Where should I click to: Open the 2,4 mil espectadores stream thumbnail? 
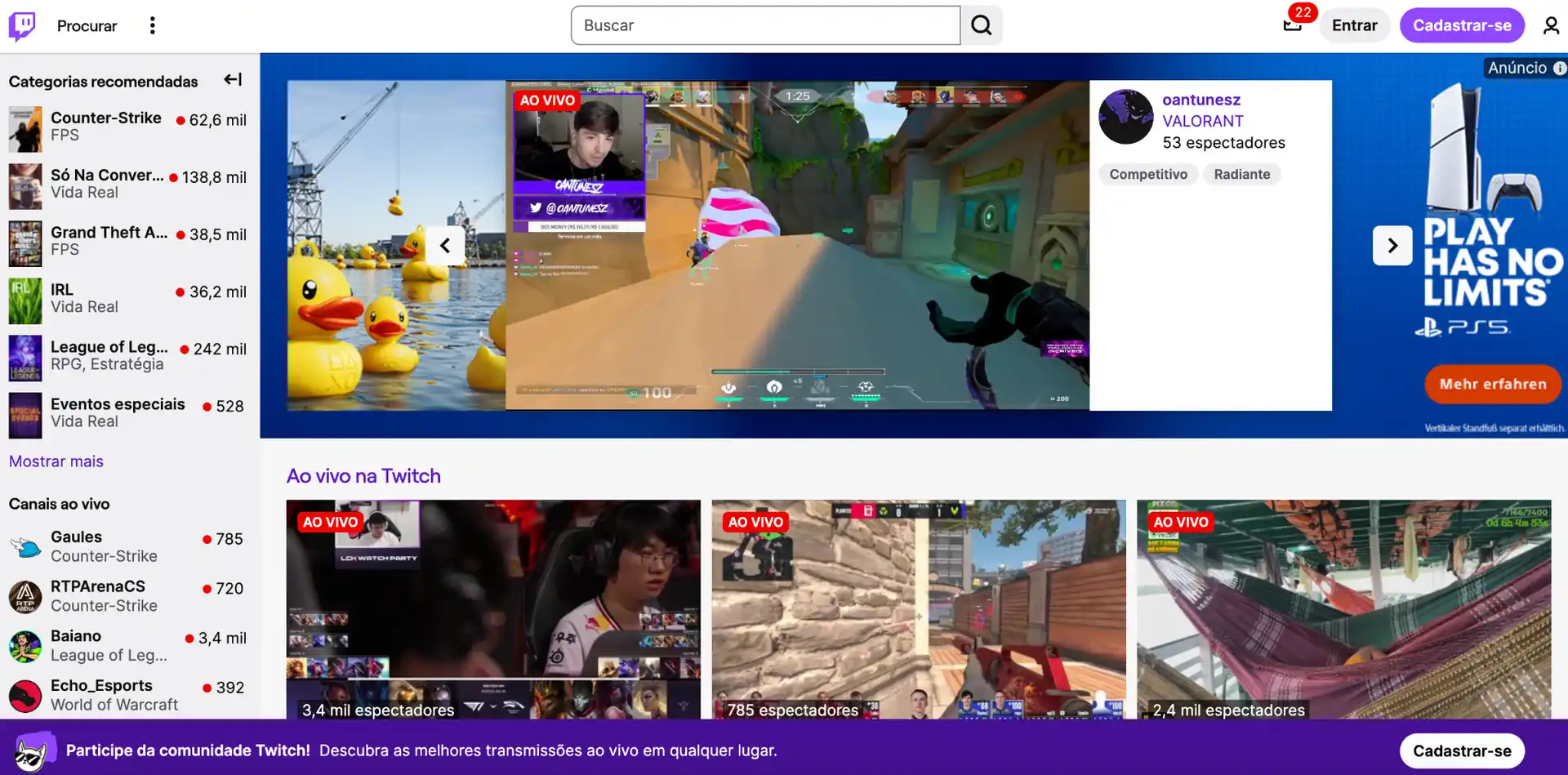coord(1343,609)
